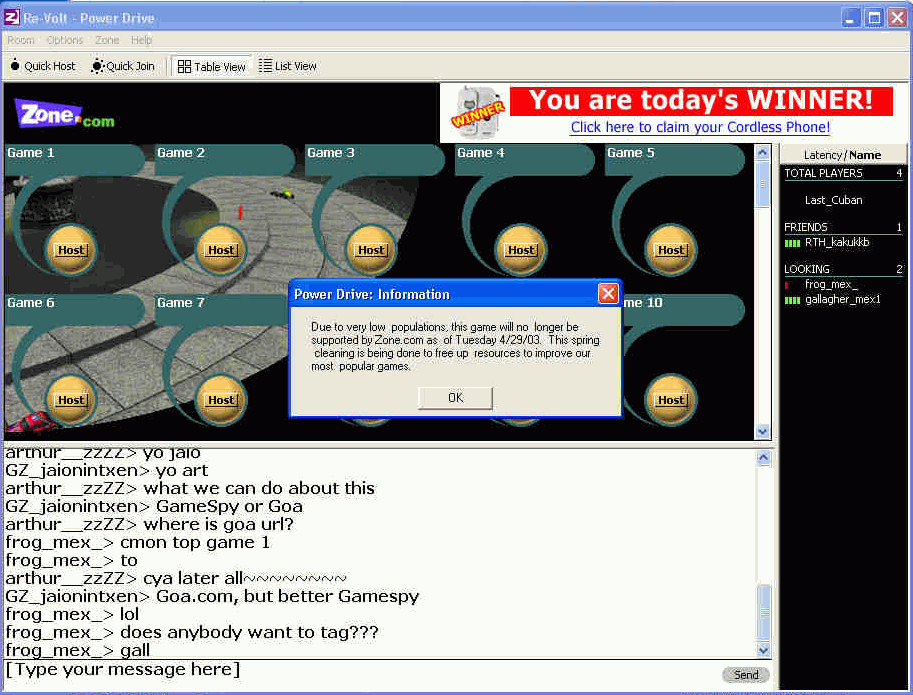Screen dimensions: 913x695
Task: Minimize the Re-Volt Power Drive window
Action: pyautogui.click(x=851, y=18)
